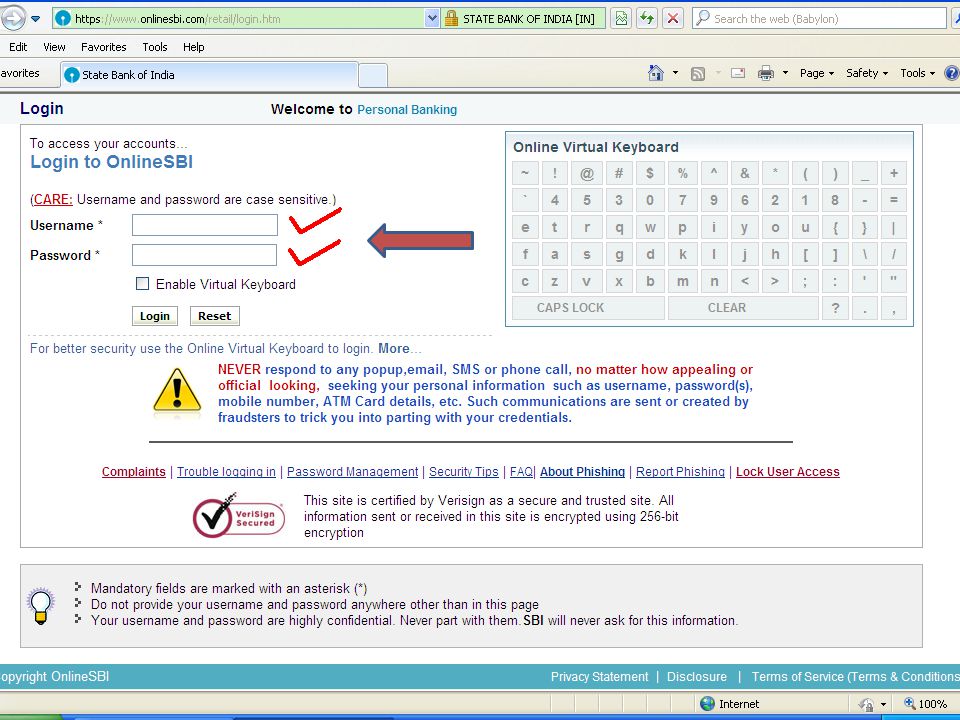The width and height of the screenshot is (960, 720).
Task: Open the Security Tips link
Action: pyautogui.click(x=464, y=471)
